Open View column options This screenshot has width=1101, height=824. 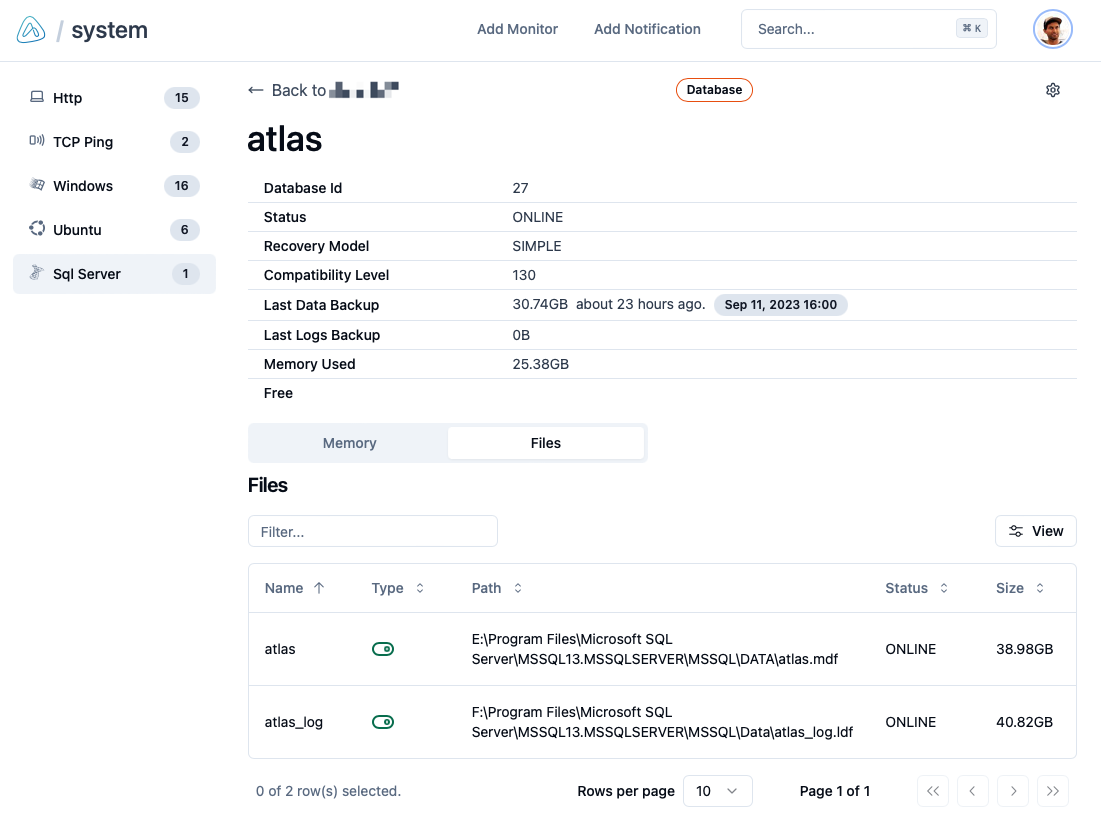[x=1035, y=531]
